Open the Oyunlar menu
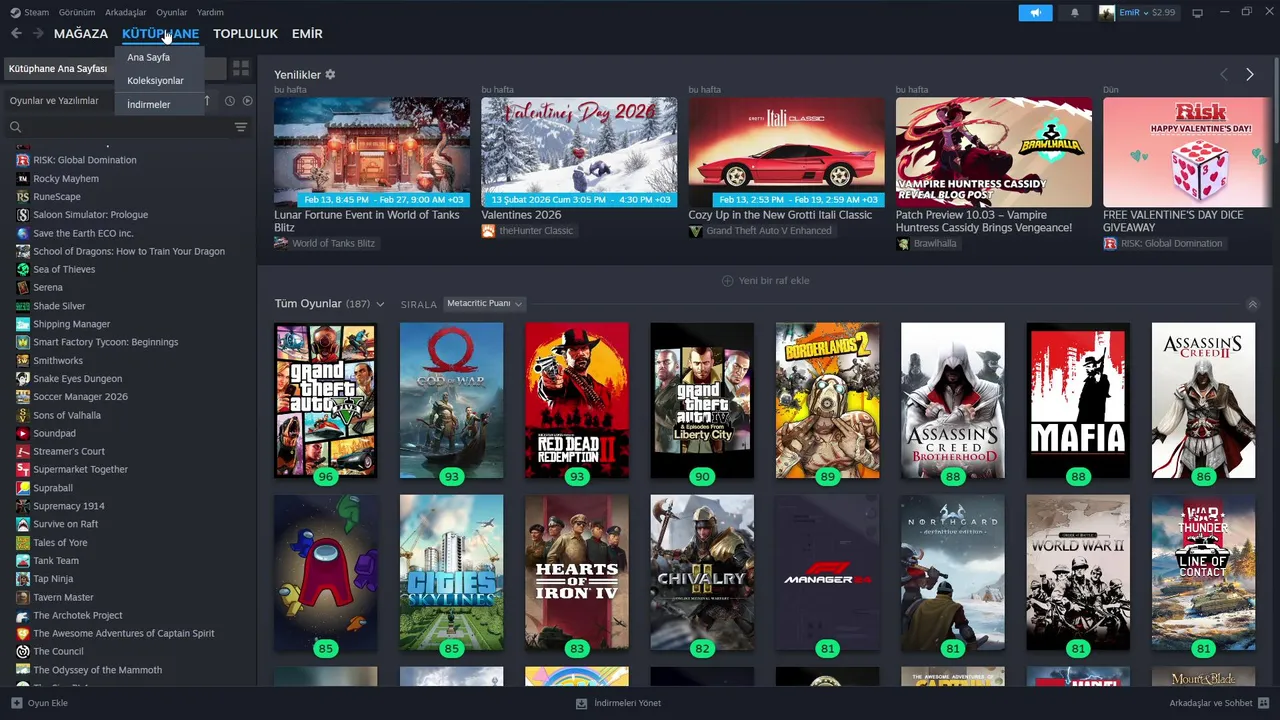The height and width of the screenshot is (720, 1280). 171,12
